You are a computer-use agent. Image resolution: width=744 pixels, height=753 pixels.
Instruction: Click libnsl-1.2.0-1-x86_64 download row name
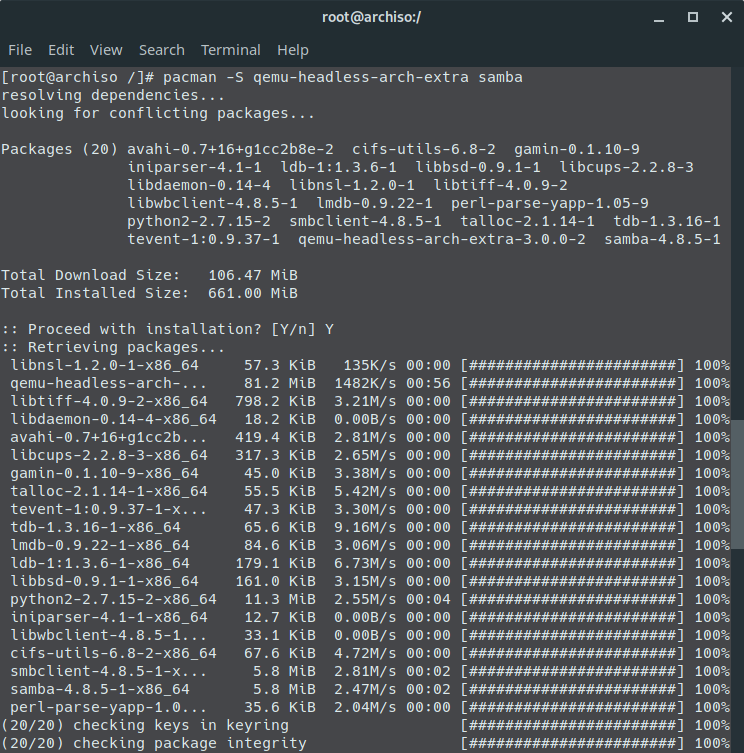point(104,365)
